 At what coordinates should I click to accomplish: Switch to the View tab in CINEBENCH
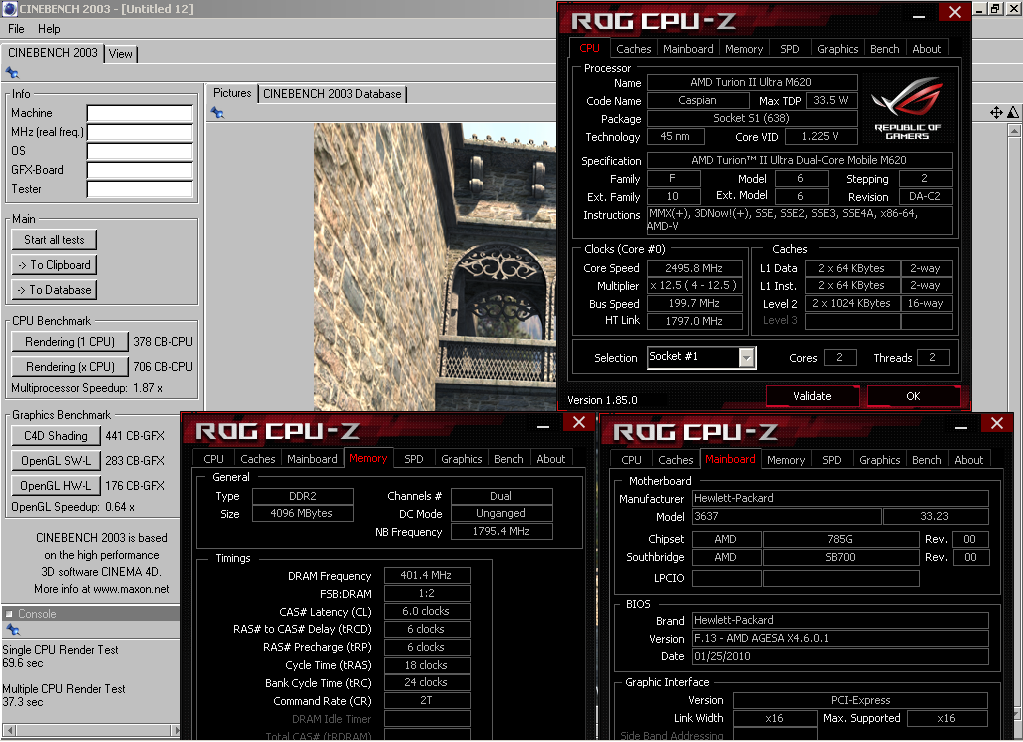[x=121, y=54]
